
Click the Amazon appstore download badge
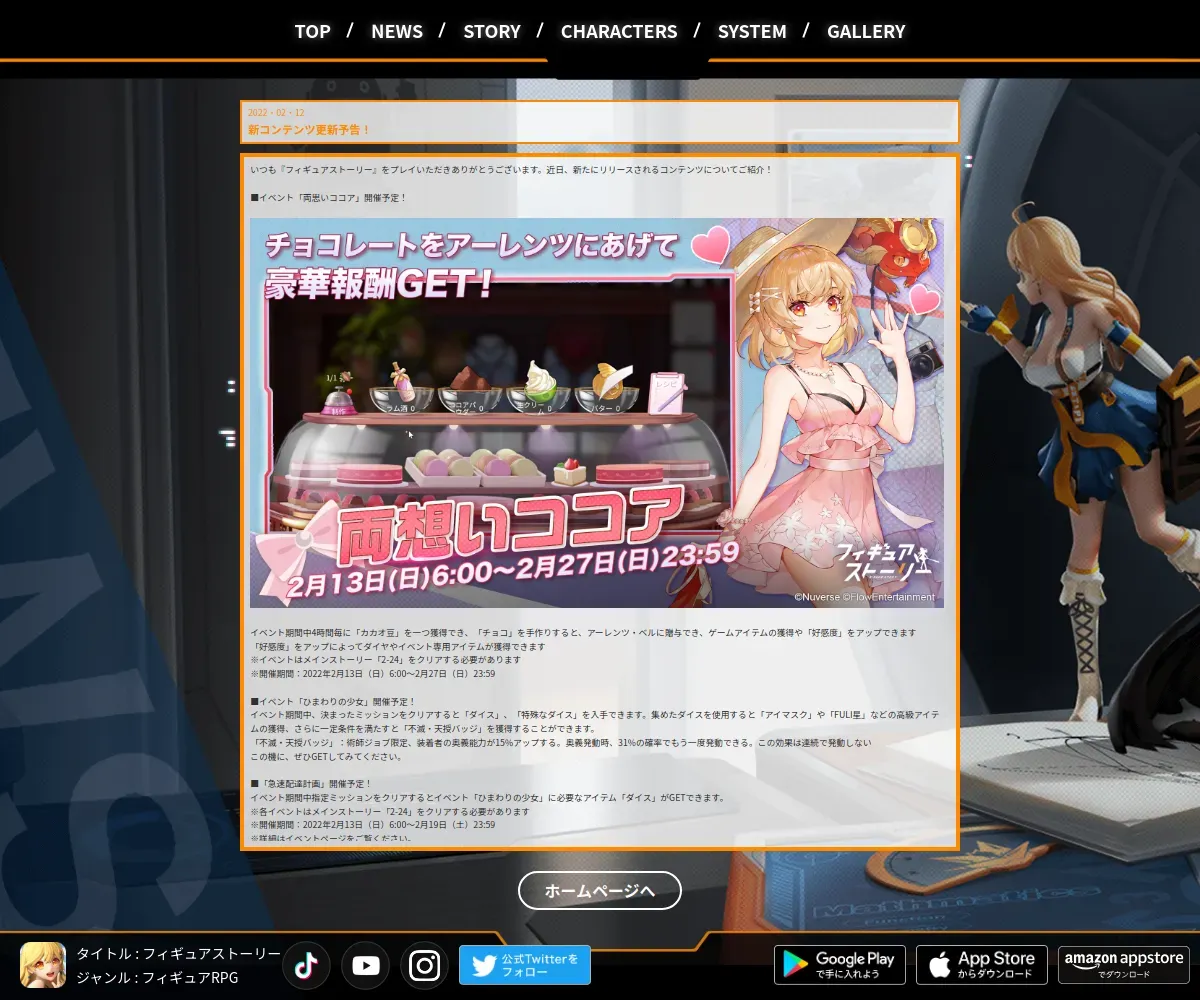click(1124, 965)
